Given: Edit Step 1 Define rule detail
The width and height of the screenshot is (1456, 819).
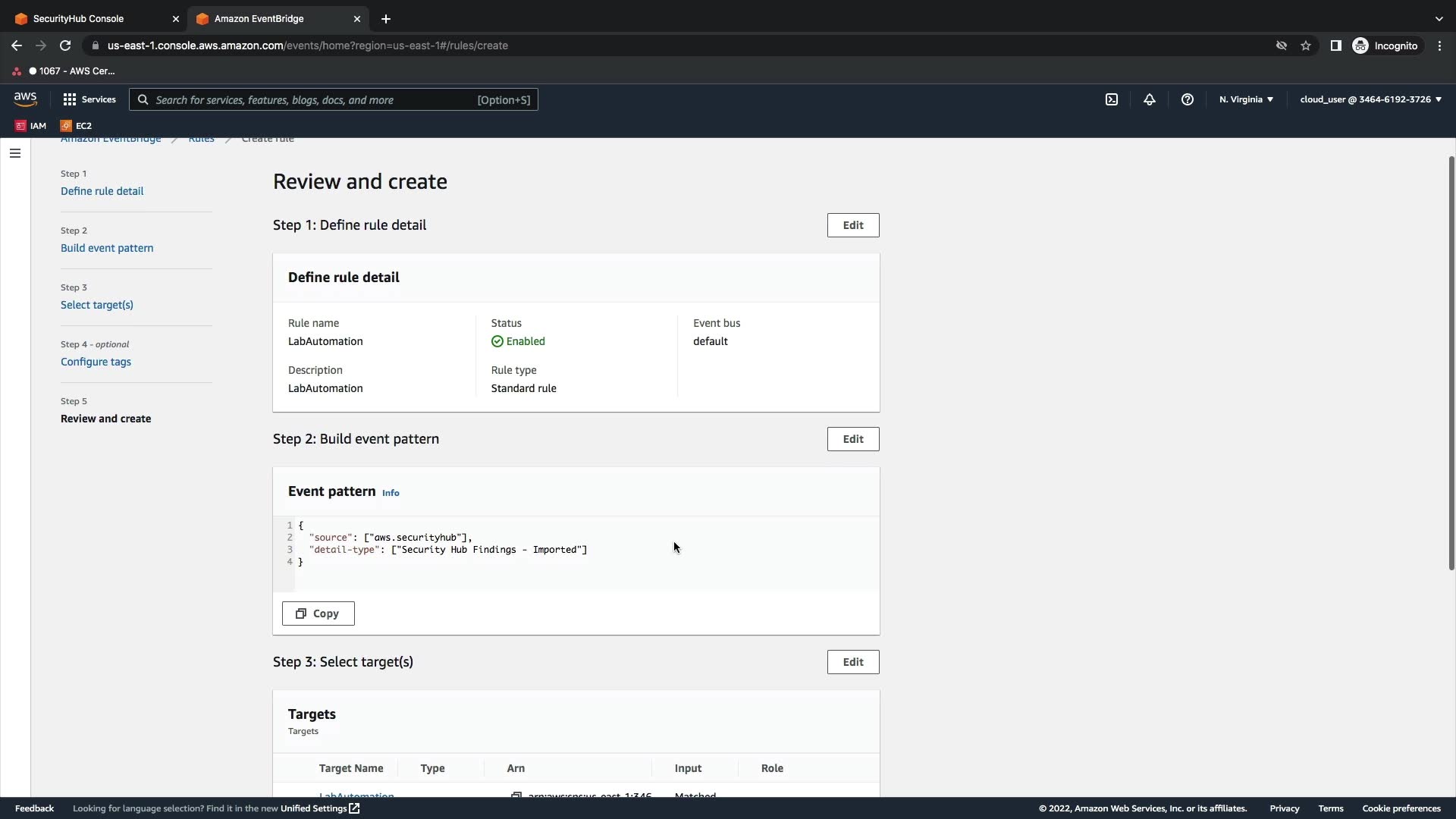Looking at the screenshot, I should click(x=852, y=225).
